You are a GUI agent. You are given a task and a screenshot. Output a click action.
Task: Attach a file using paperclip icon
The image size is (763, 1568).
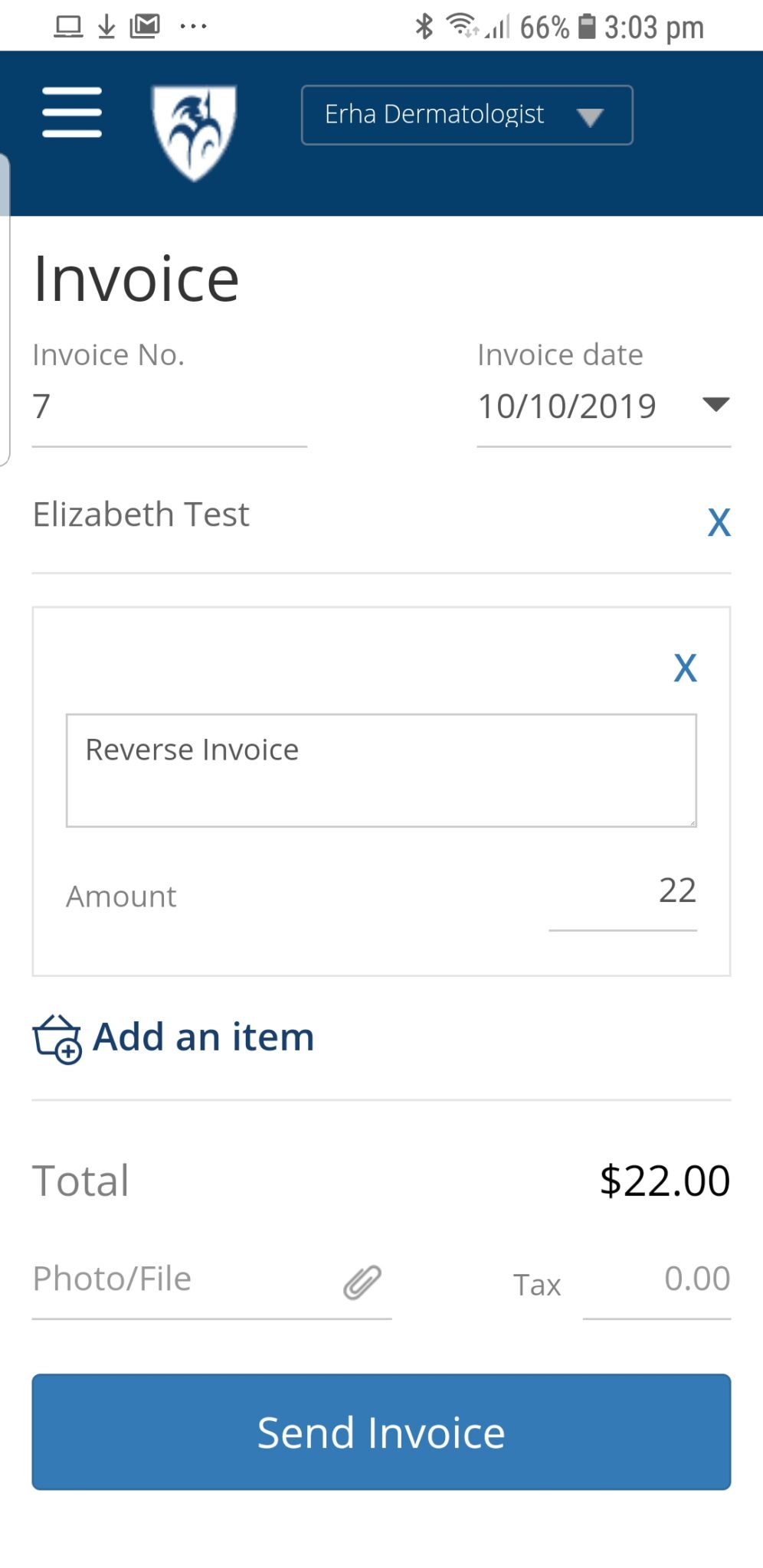(362, 1282)
